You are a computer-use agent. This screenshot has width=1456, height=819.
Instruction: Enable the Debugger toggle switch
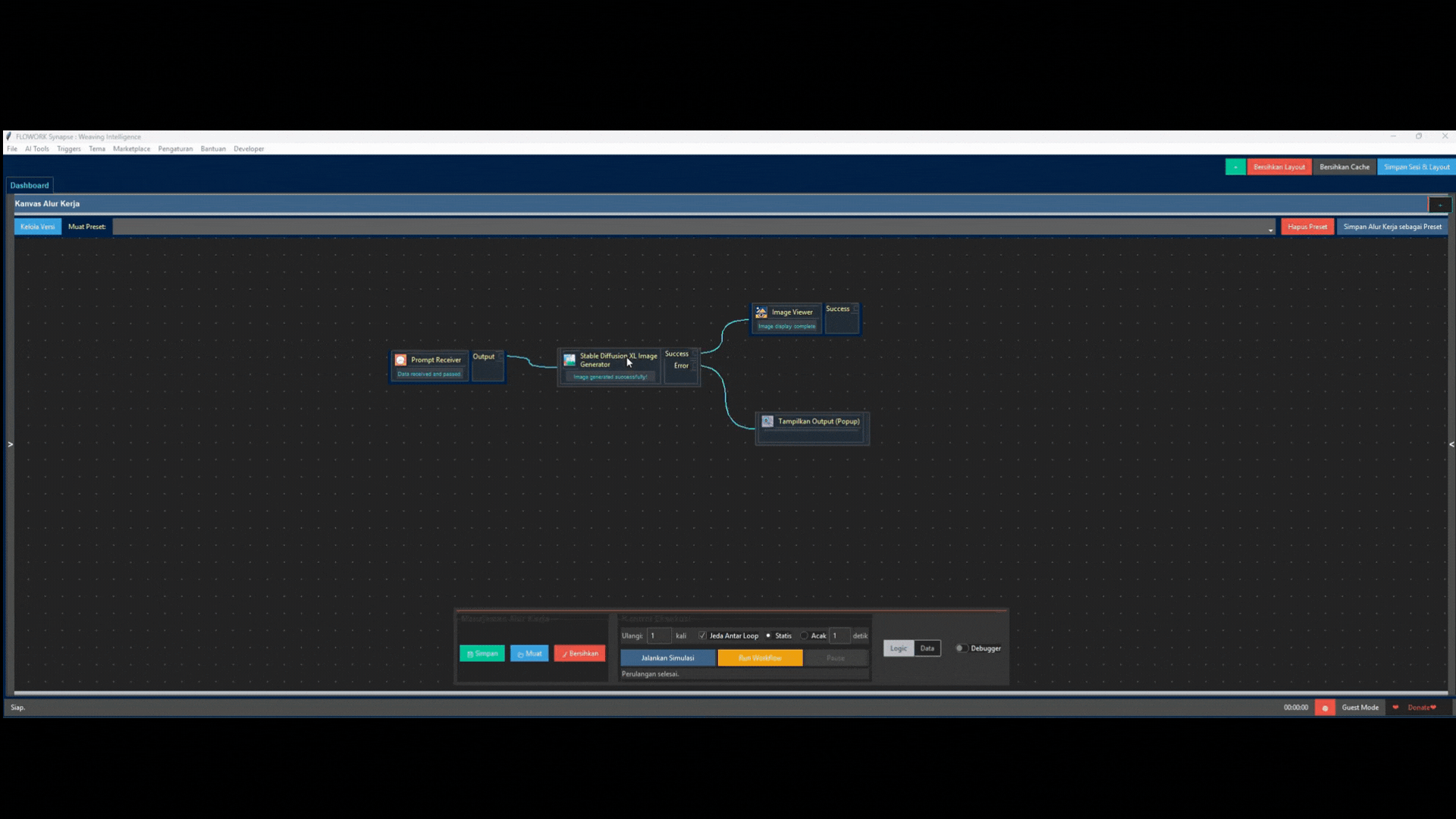961,648
